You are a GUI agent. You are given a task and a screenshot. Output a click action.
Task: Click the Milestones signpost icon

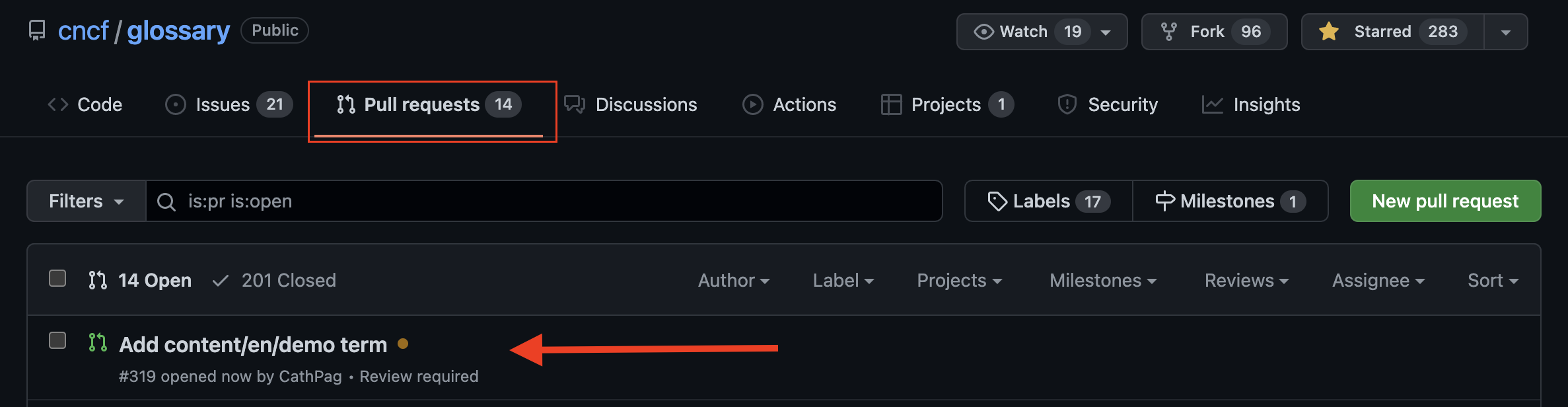pos(1164,201)
